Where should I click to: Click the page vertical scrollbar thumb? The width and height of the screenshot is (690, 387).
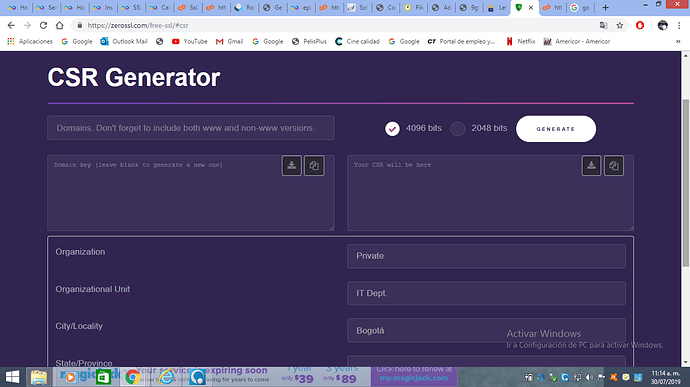click(x=686, y=183)
